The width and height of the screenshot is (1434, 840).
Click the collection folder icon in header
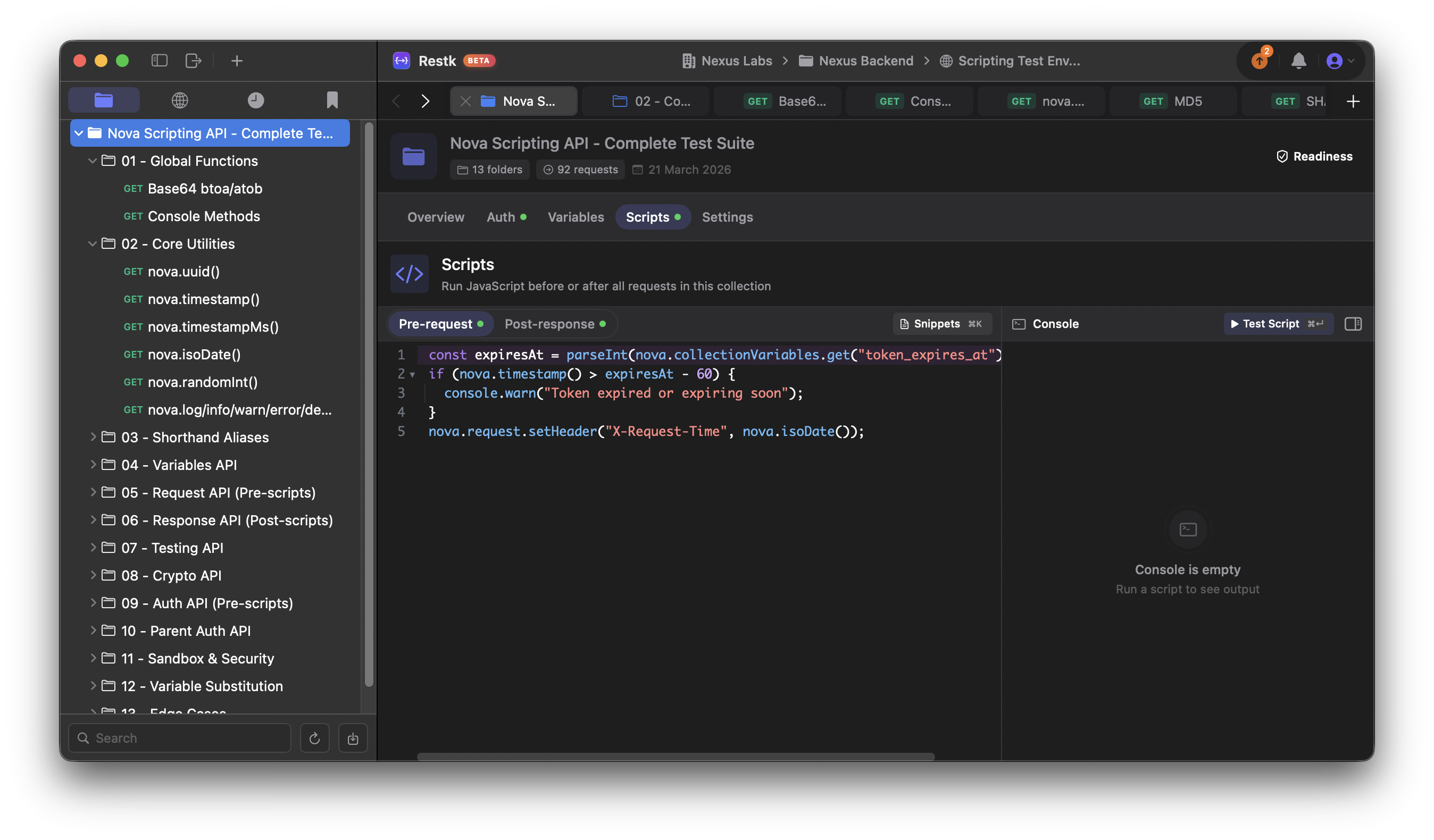coord(414,156)
